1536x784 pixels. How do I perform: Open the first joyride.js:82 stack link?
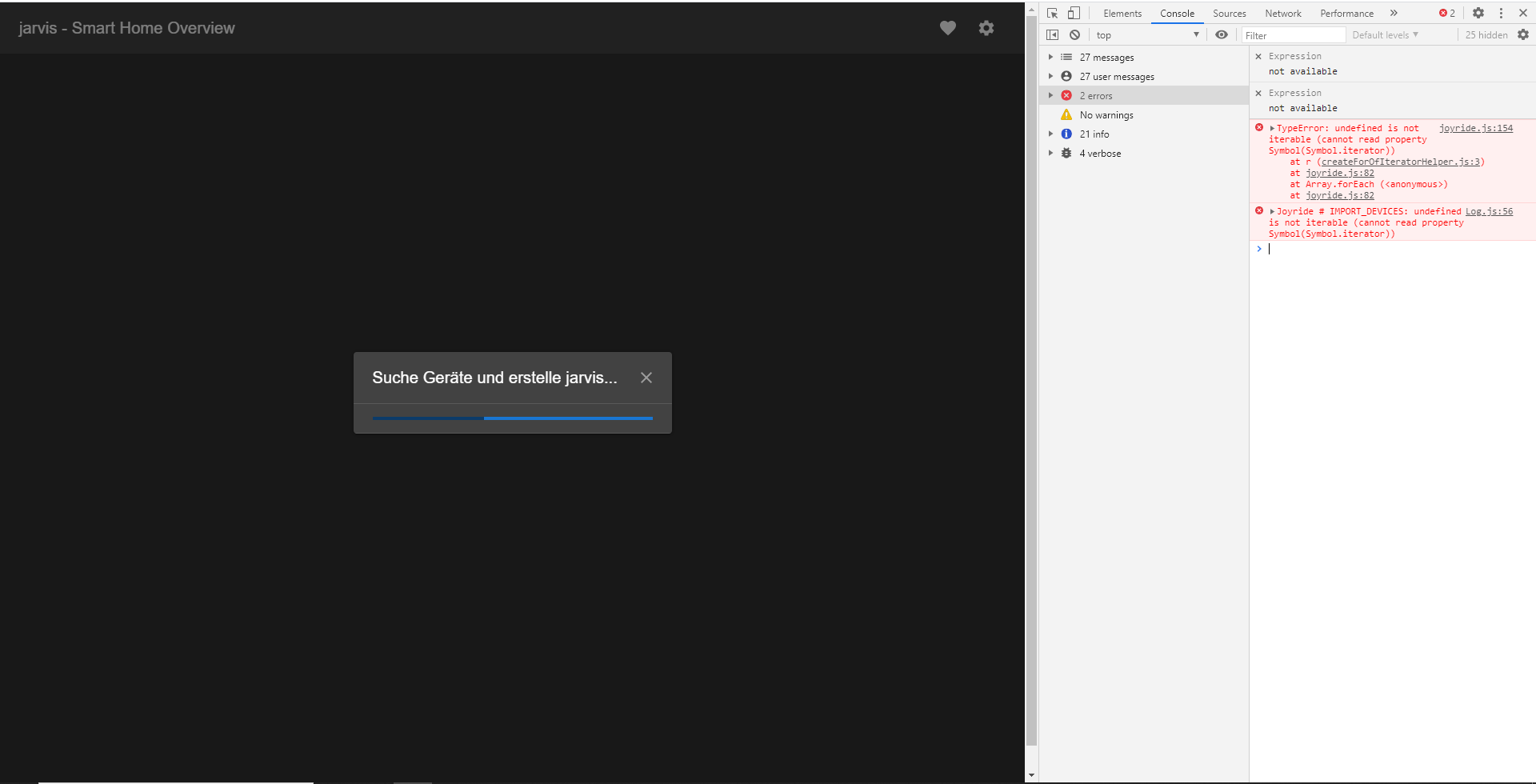[1340, 174]
